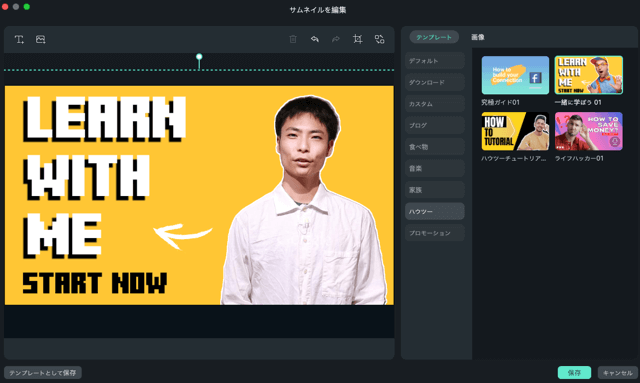Click the replace background icon in toolbar
Viewport: 640px width, 383px height.
379,39
